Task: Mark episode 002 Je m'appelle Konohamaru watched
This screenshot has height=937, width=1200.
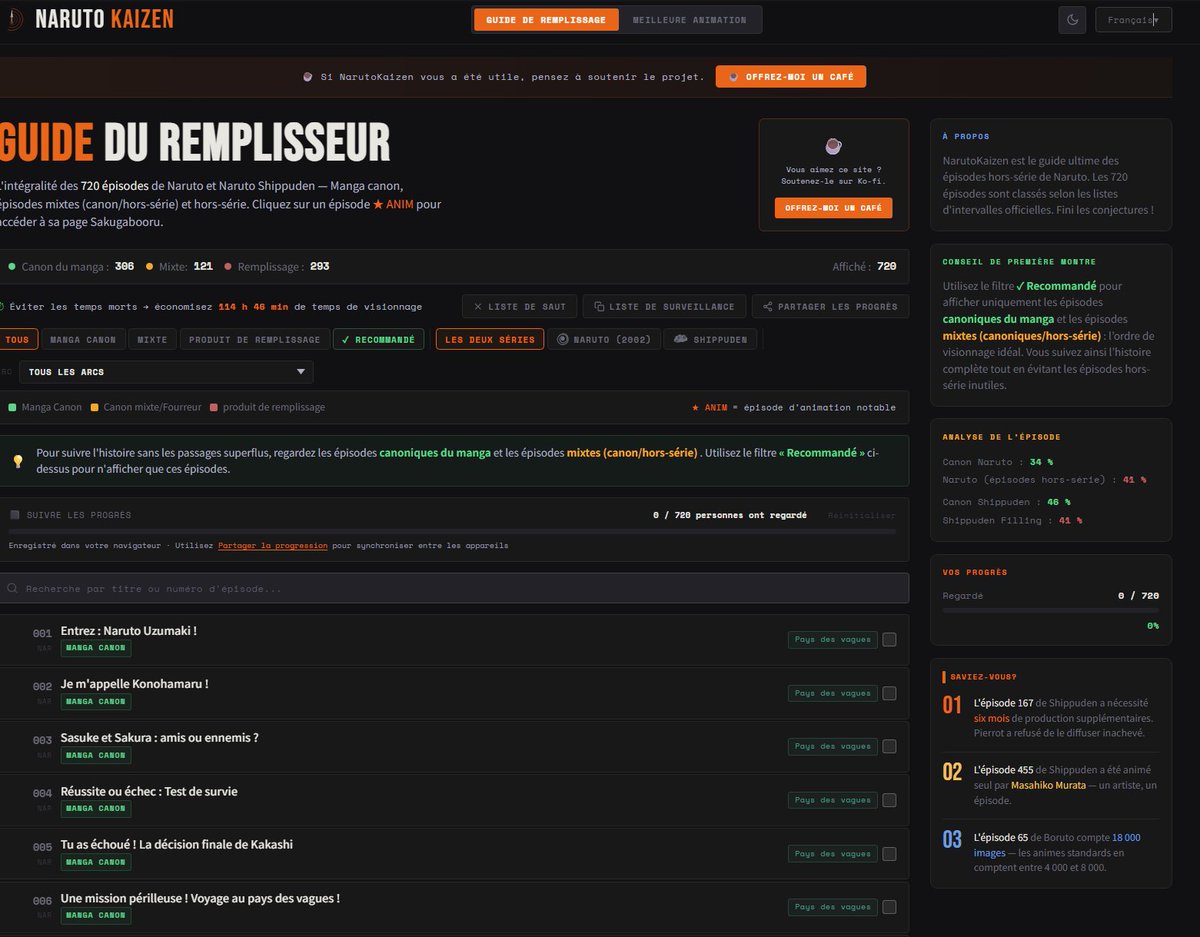Action: click(889, 693)
